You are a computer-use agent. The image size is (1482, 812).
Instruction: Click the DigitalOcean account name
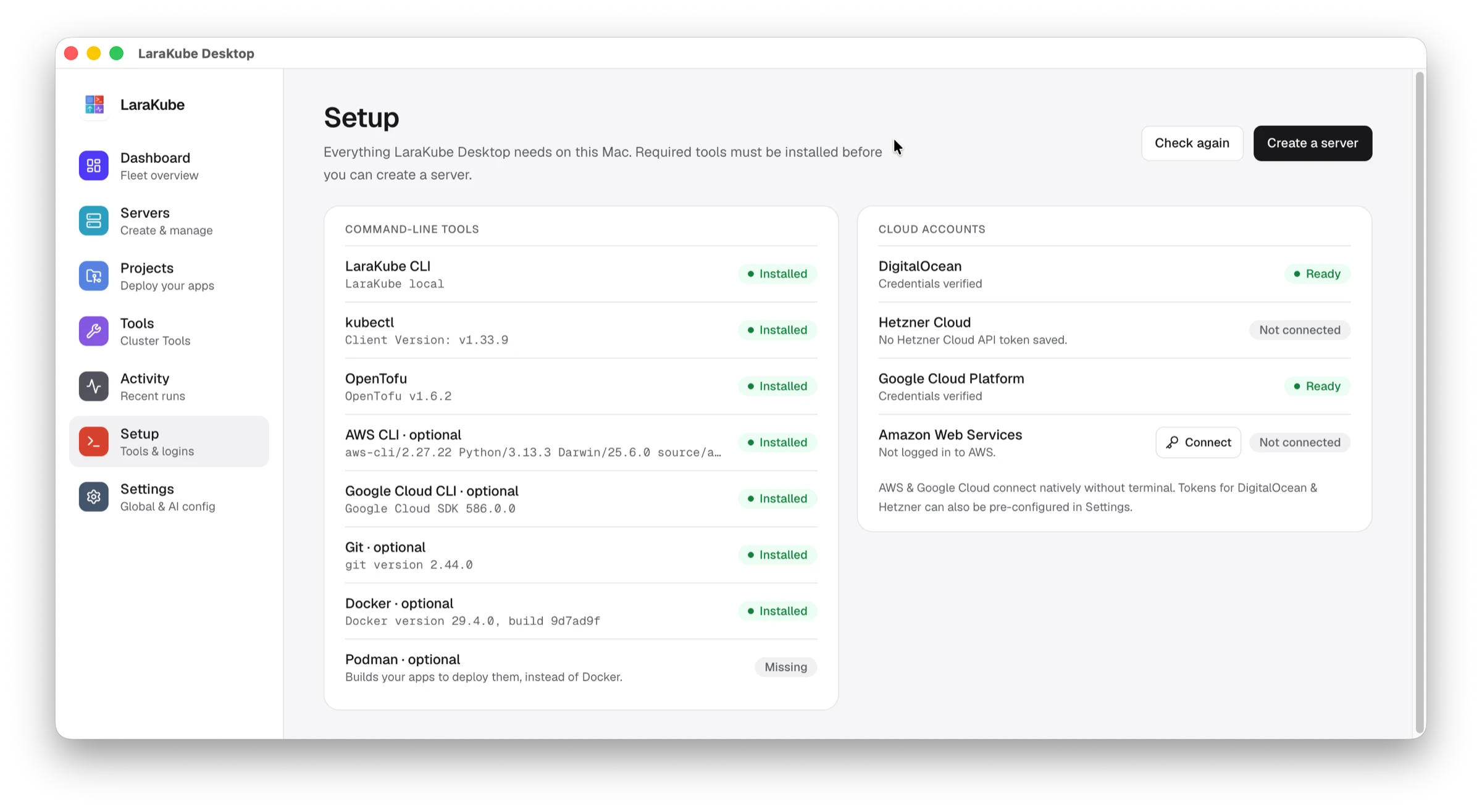point(920,266)
